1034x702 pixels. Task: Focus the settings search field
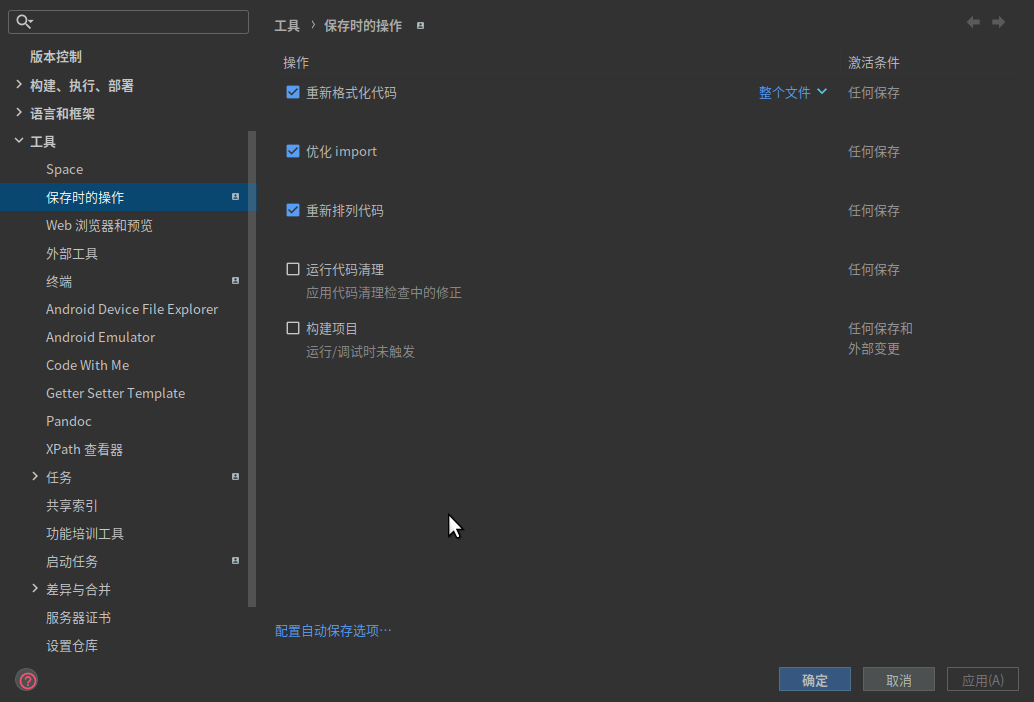point(129,22)
